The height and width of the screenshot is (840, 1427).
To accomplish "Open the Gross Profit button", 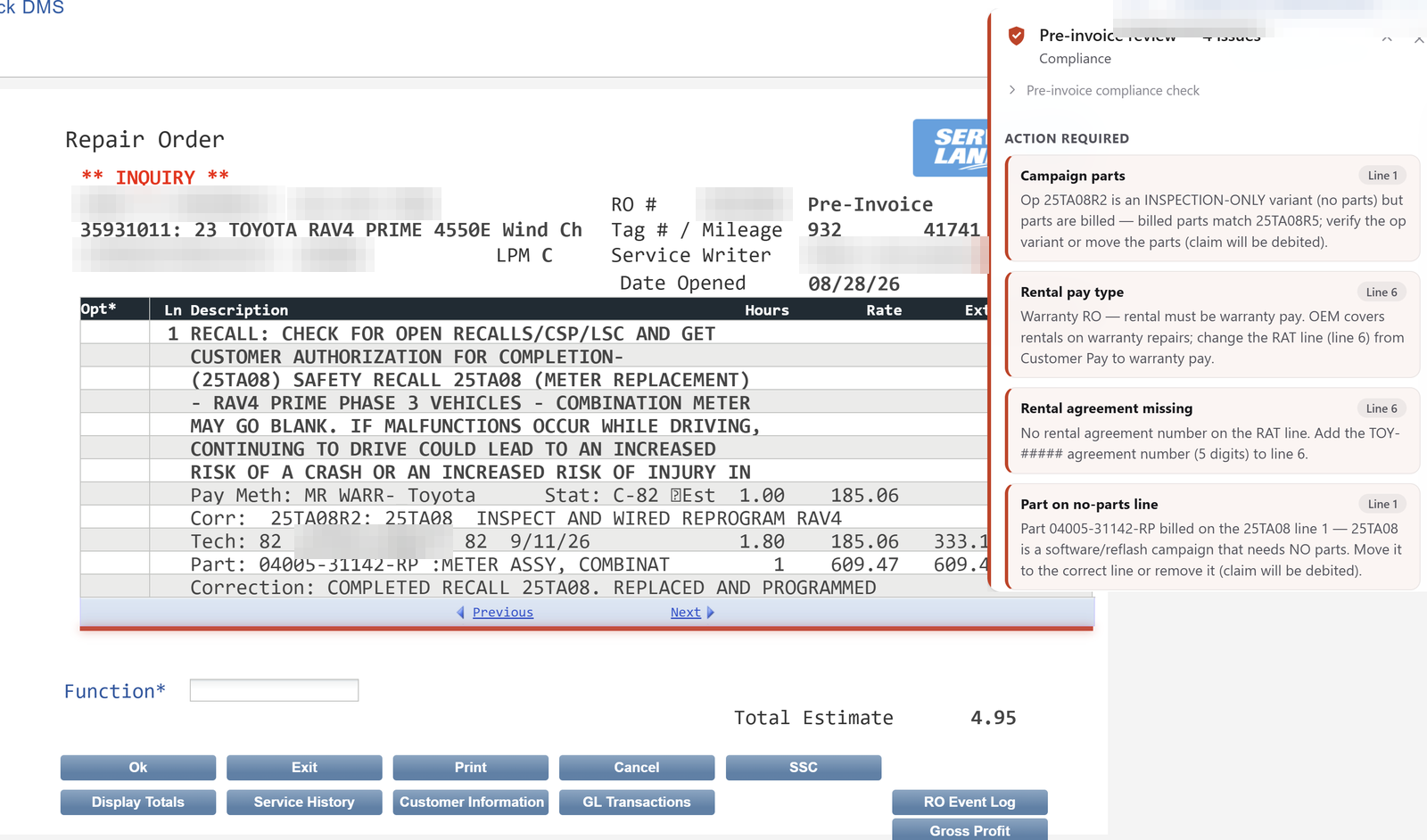I will point(969,830).
